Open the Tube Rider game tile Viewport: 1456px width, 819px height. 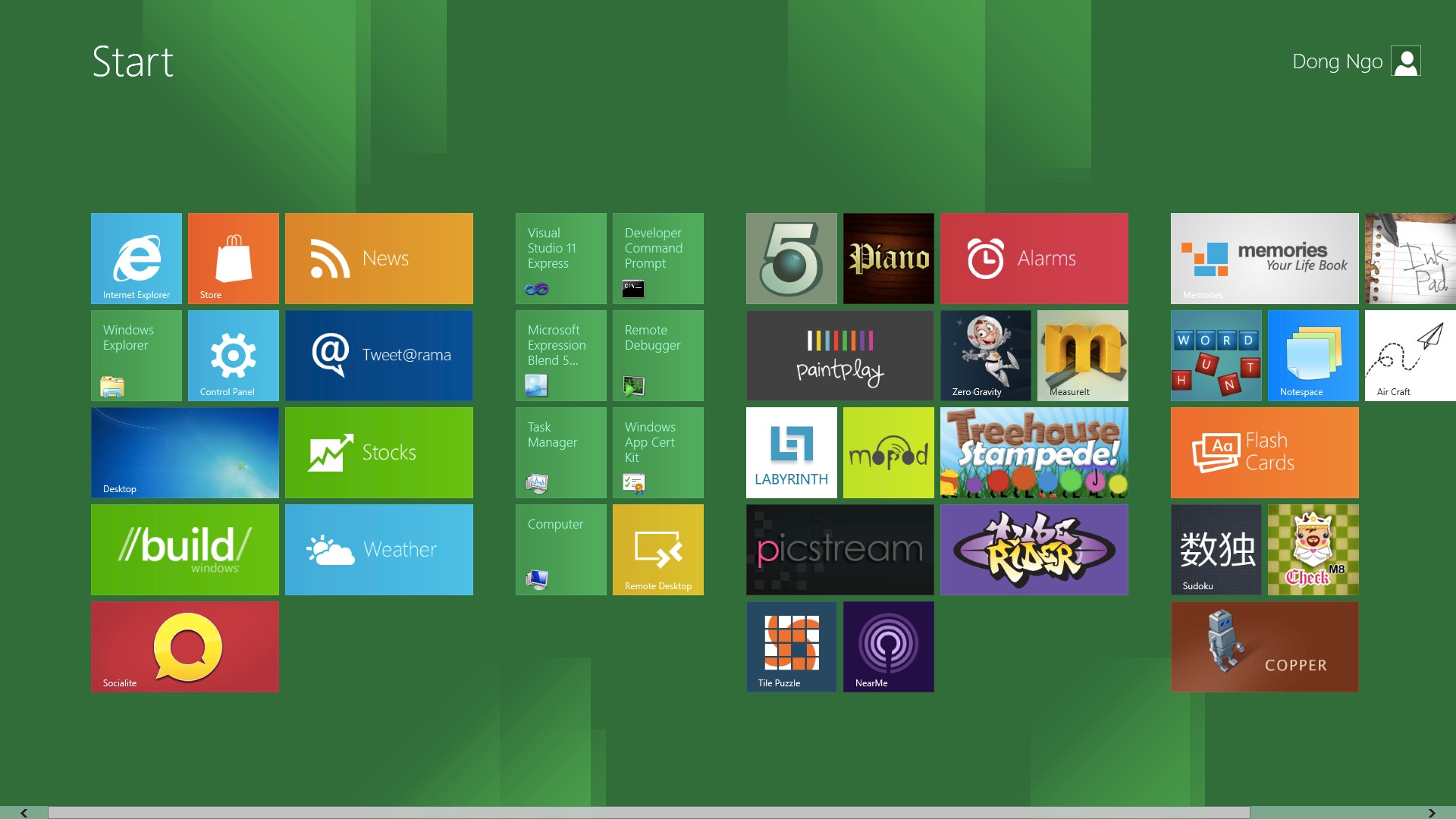tap(1034, 550)
